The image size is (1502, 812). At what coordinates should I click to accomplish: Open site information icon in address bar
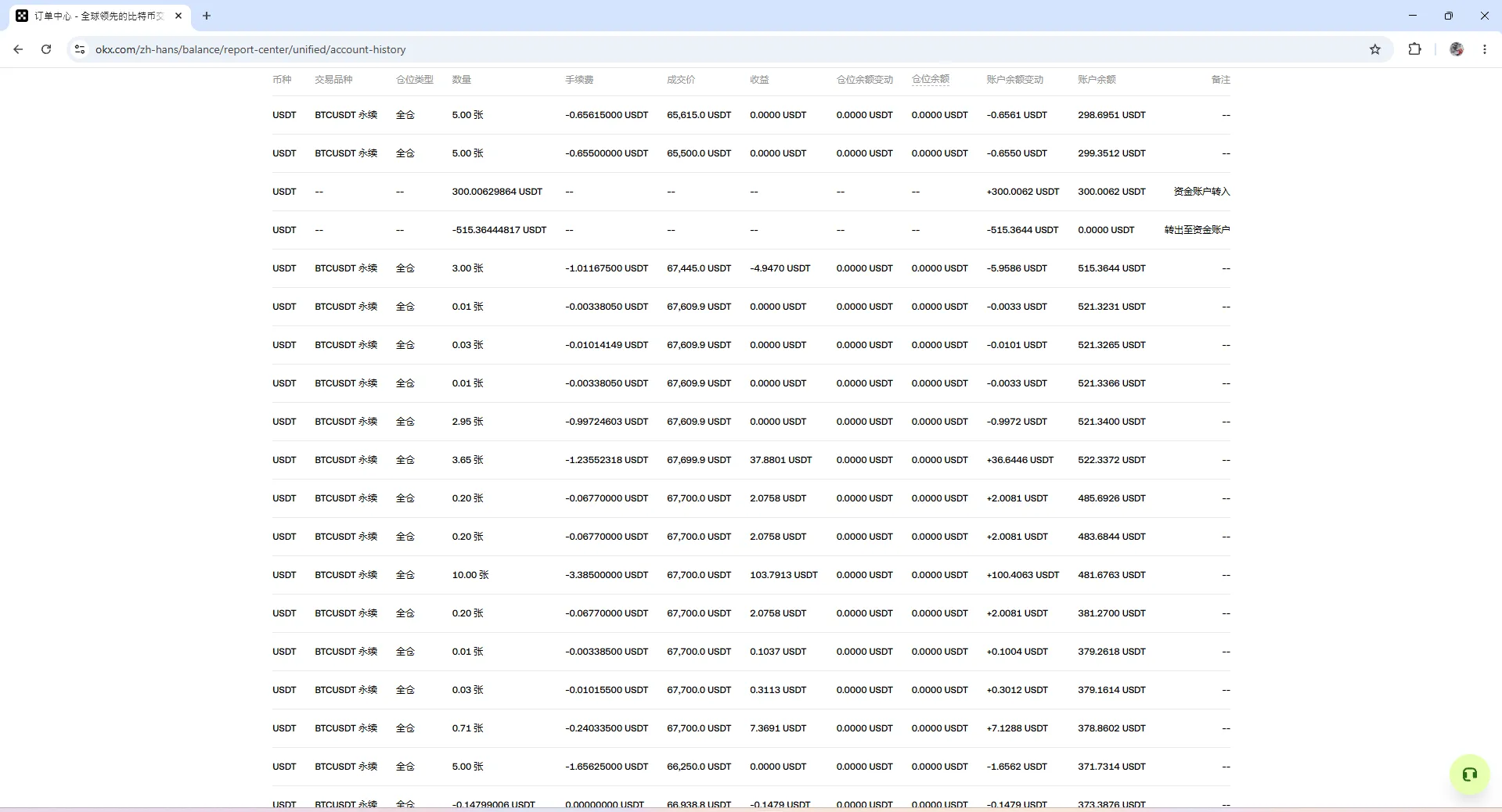[79, 49]
